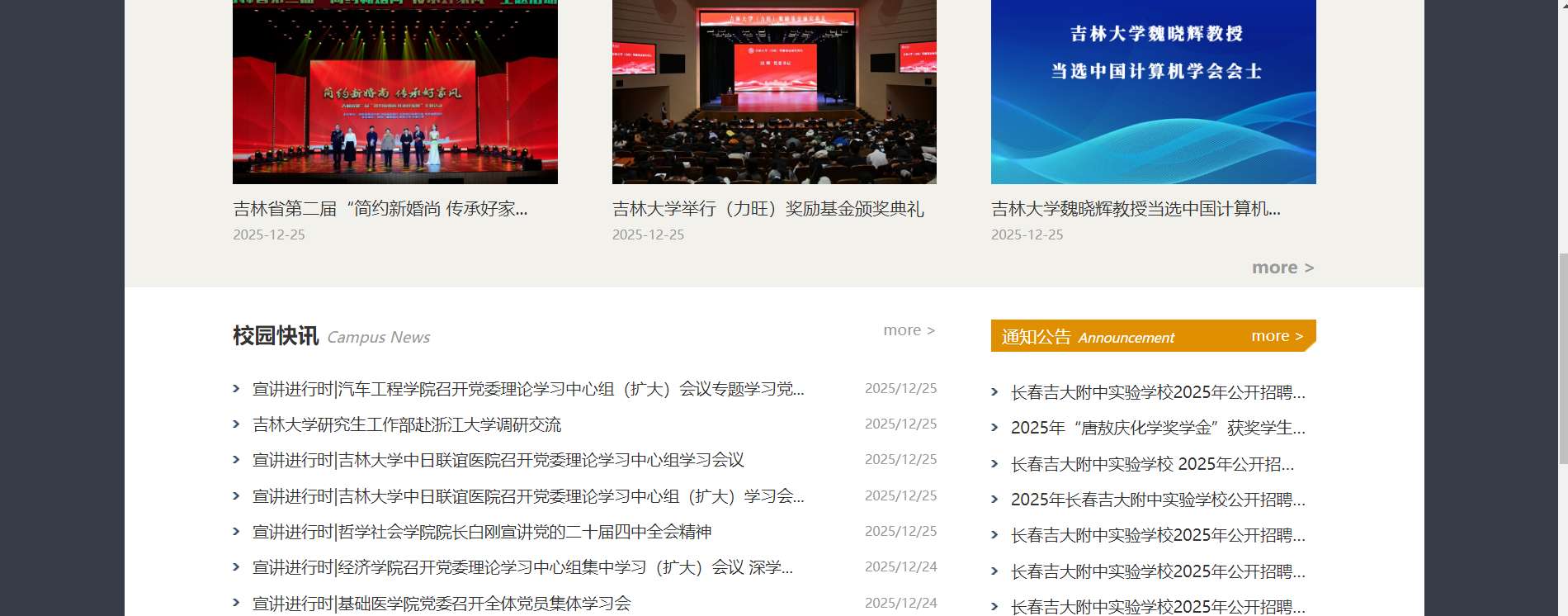
Task: Click chevron arrow before 汽车工程学院 news item
Action: (236, 389)
